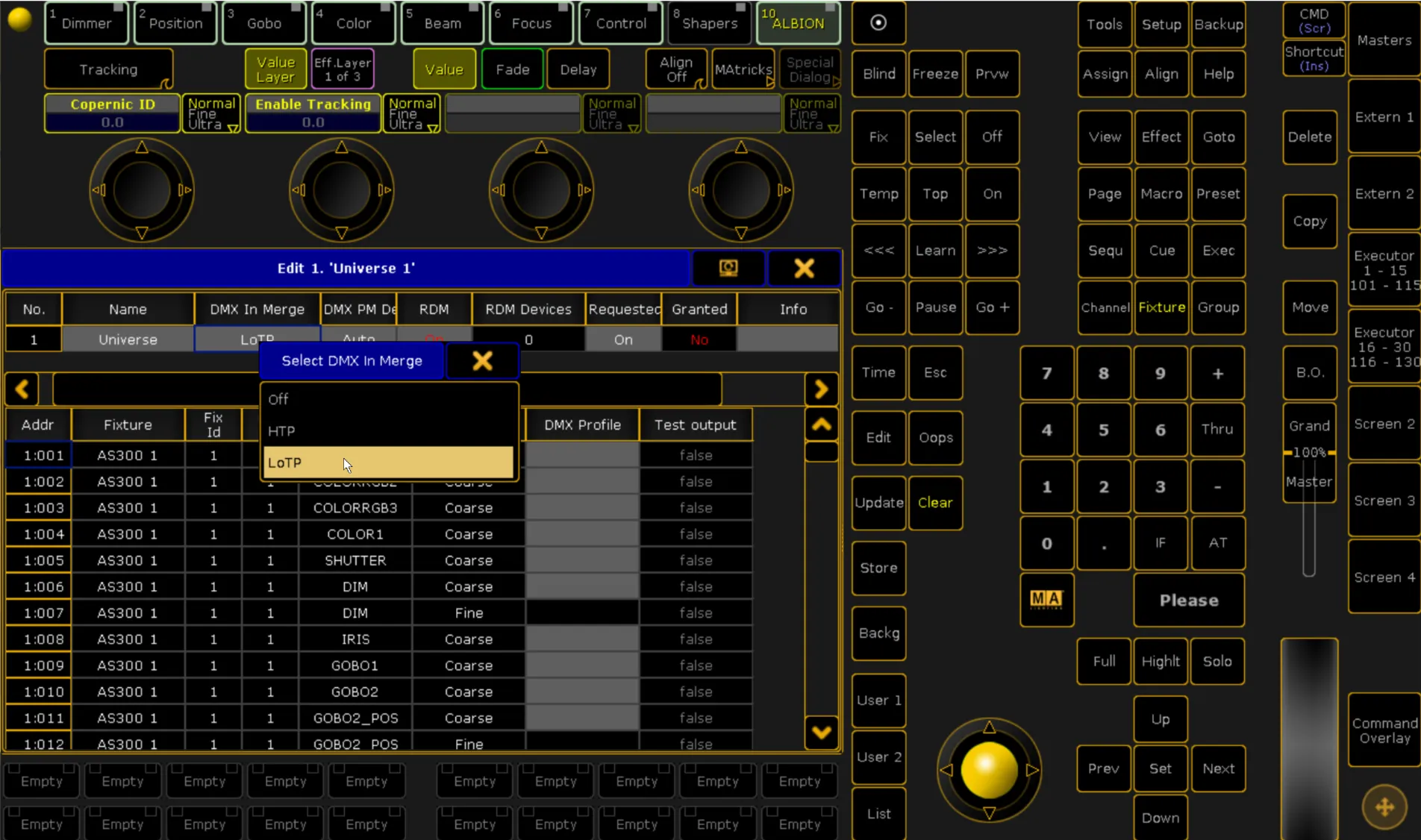Select the Off option in DMX In Merge list
1421x840 pixels.
pos(389,399)
